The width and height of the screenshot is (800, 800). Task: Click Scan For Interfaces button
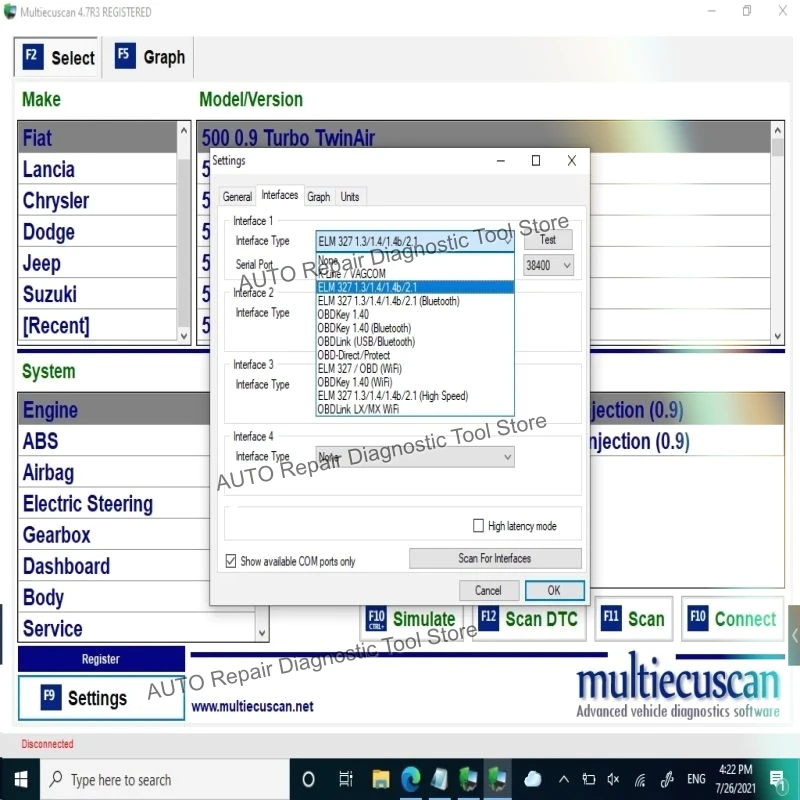495,558
